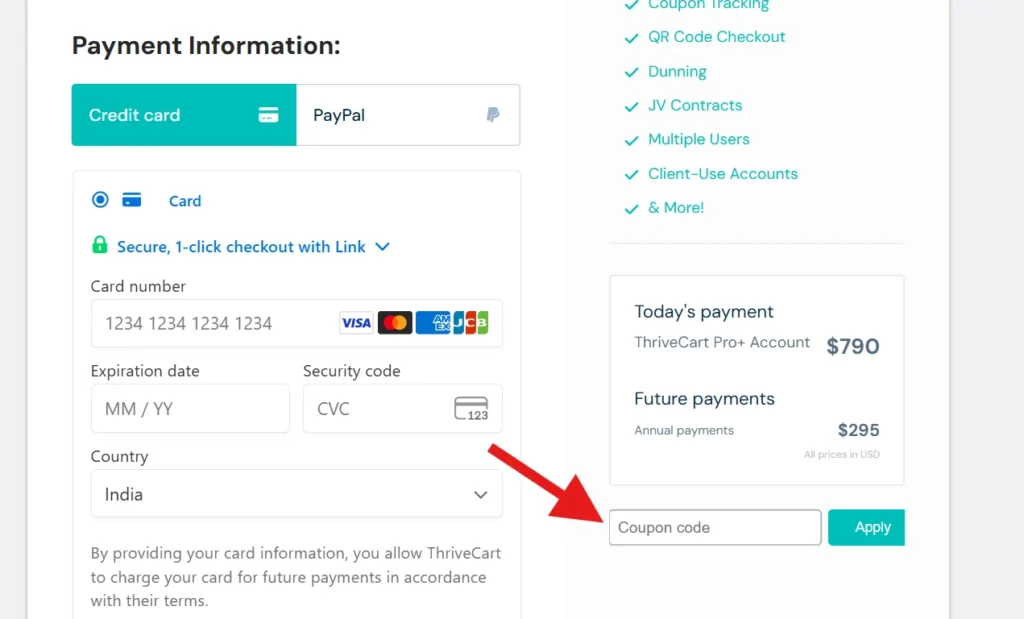The width and height of the screenshot is (1024, 619).
Task: Click the checkmark beside Multiple Users
Action: (631, 139)
